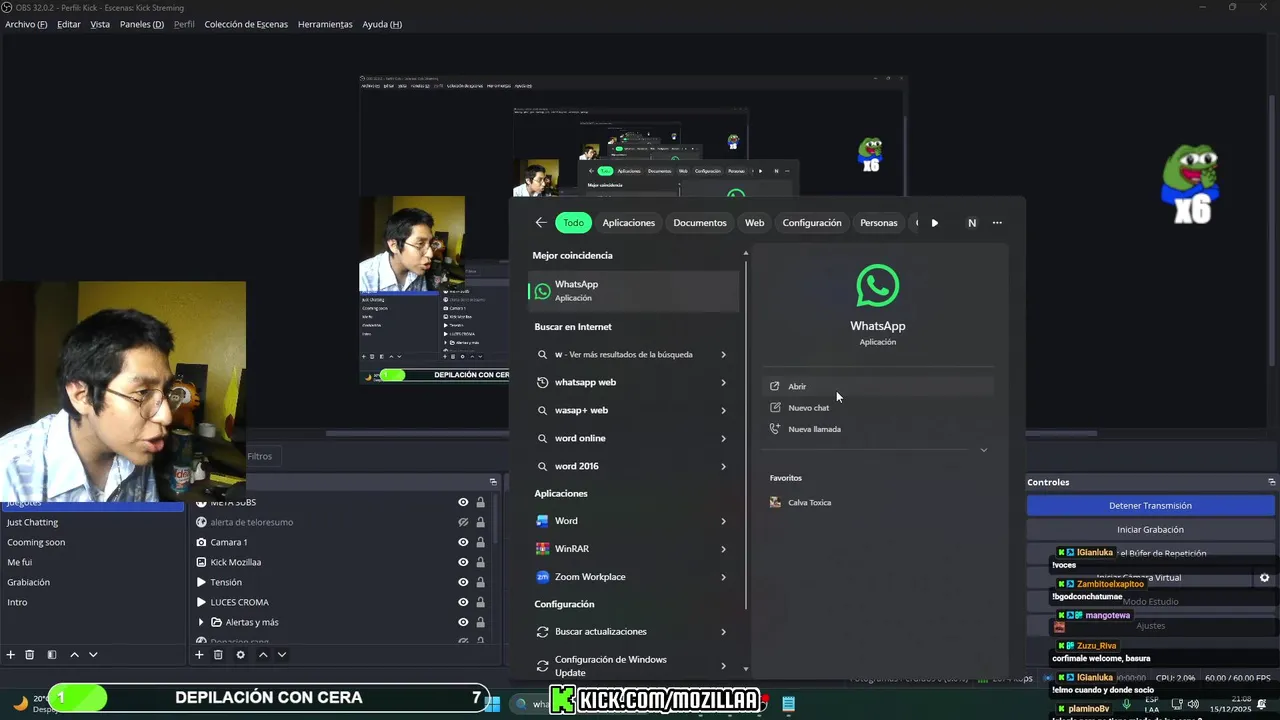Show the alerta de teloresumo source
The width and height of the screenshot is (1280, 720).
coord(463,522)
